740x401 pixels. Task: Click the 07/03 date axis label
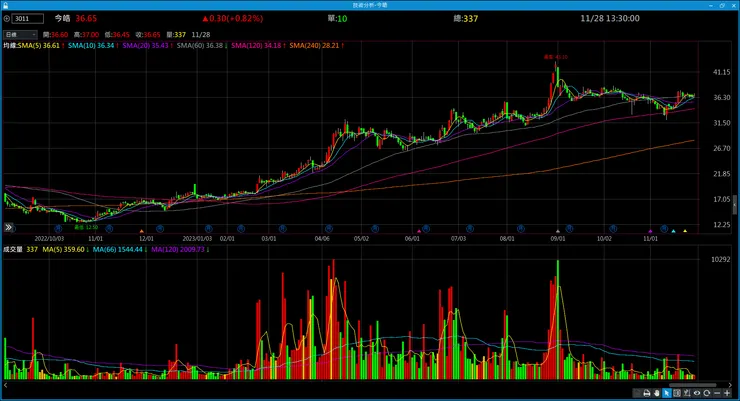click(458, 239)
